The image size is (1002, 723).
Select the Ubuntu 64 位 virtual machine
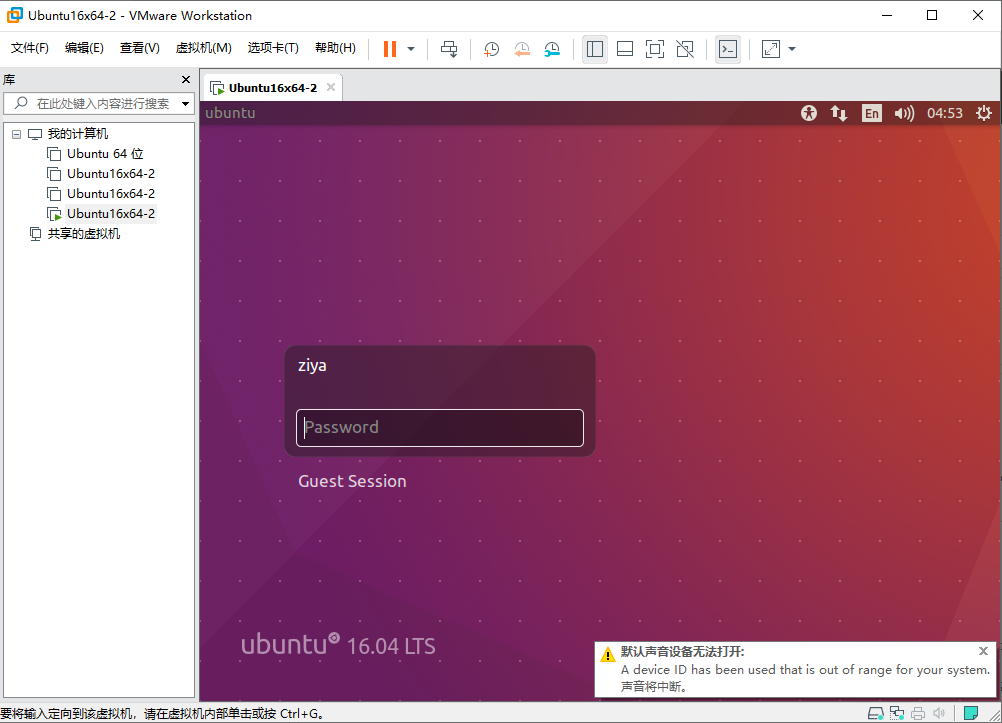(105, 153)
